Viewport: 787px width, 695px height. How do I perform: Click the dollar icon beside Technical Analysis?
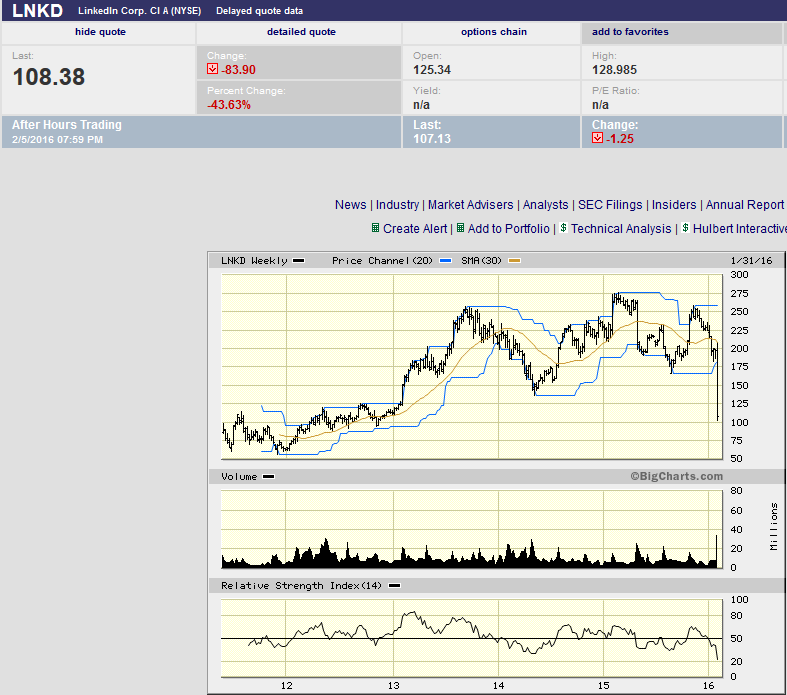563,228
